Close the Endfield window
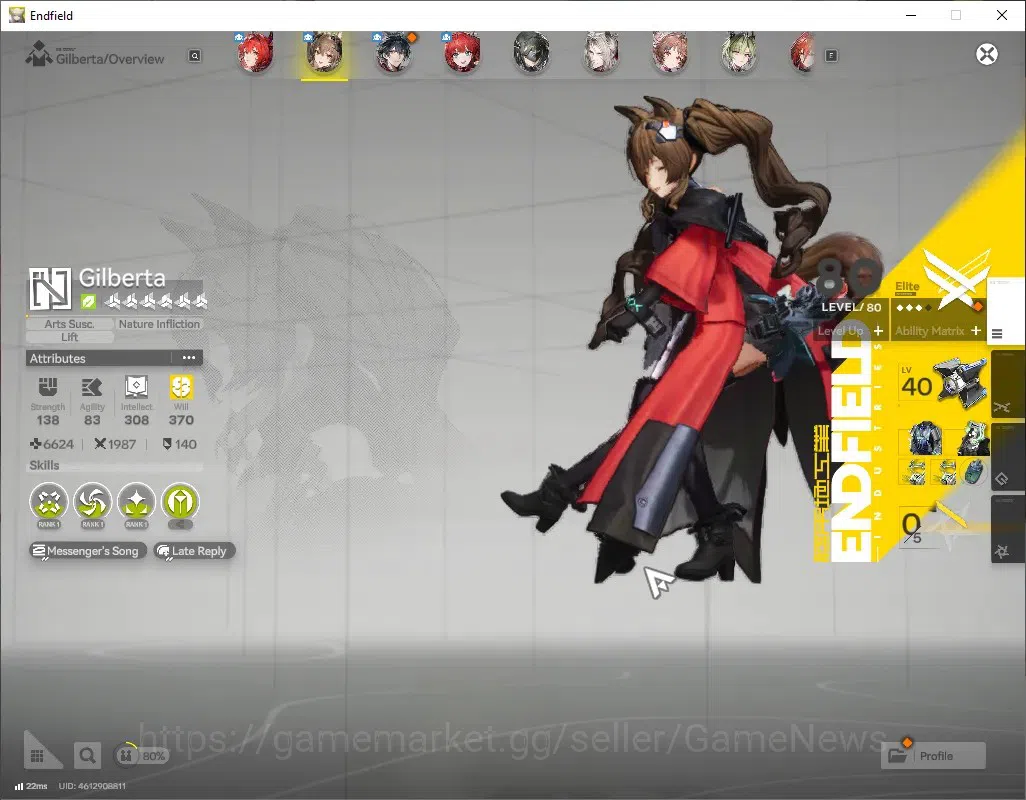 click(x=1002, y=15)
